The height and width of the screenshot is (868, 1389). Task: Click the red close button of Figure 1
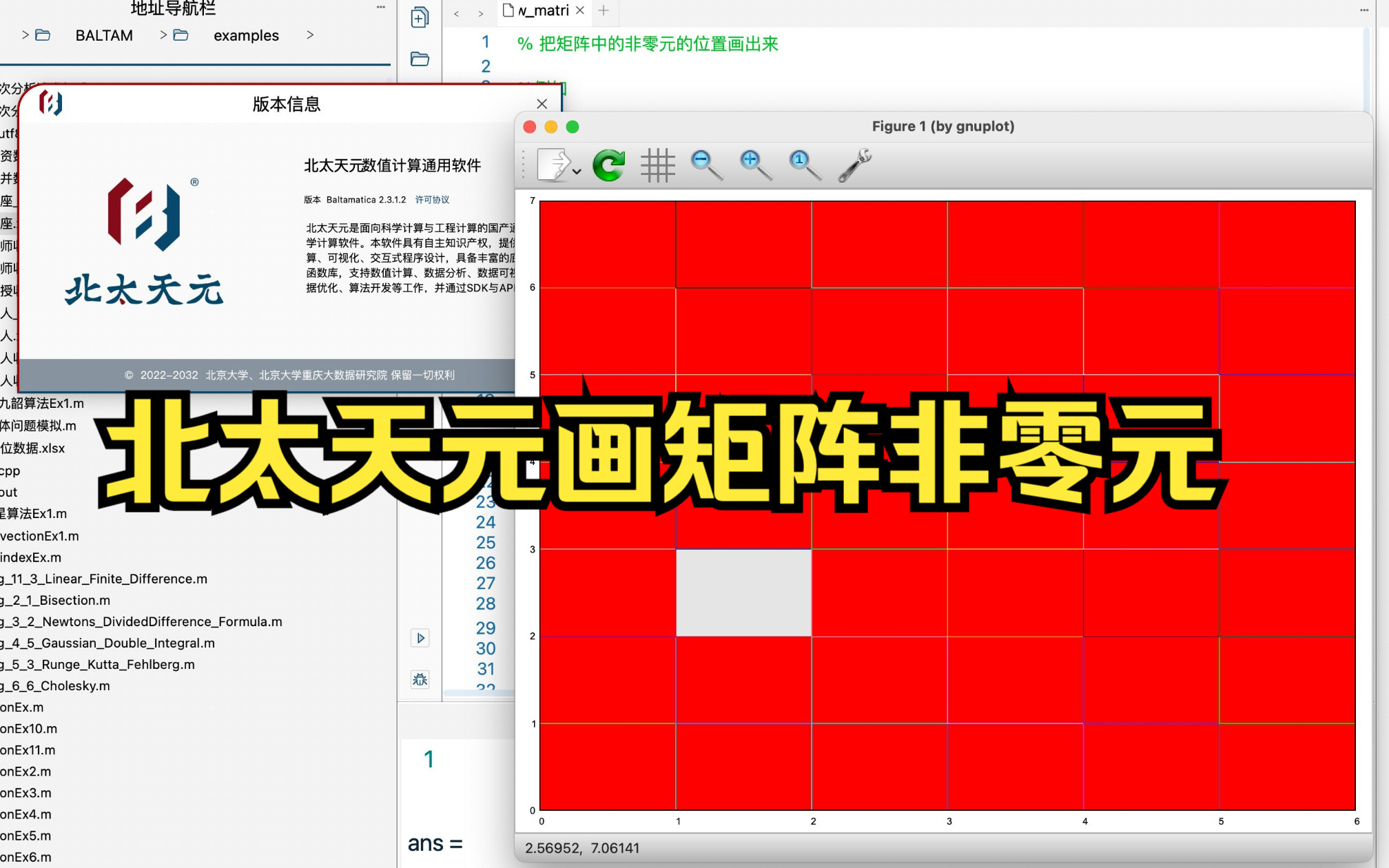pos(530,127)
